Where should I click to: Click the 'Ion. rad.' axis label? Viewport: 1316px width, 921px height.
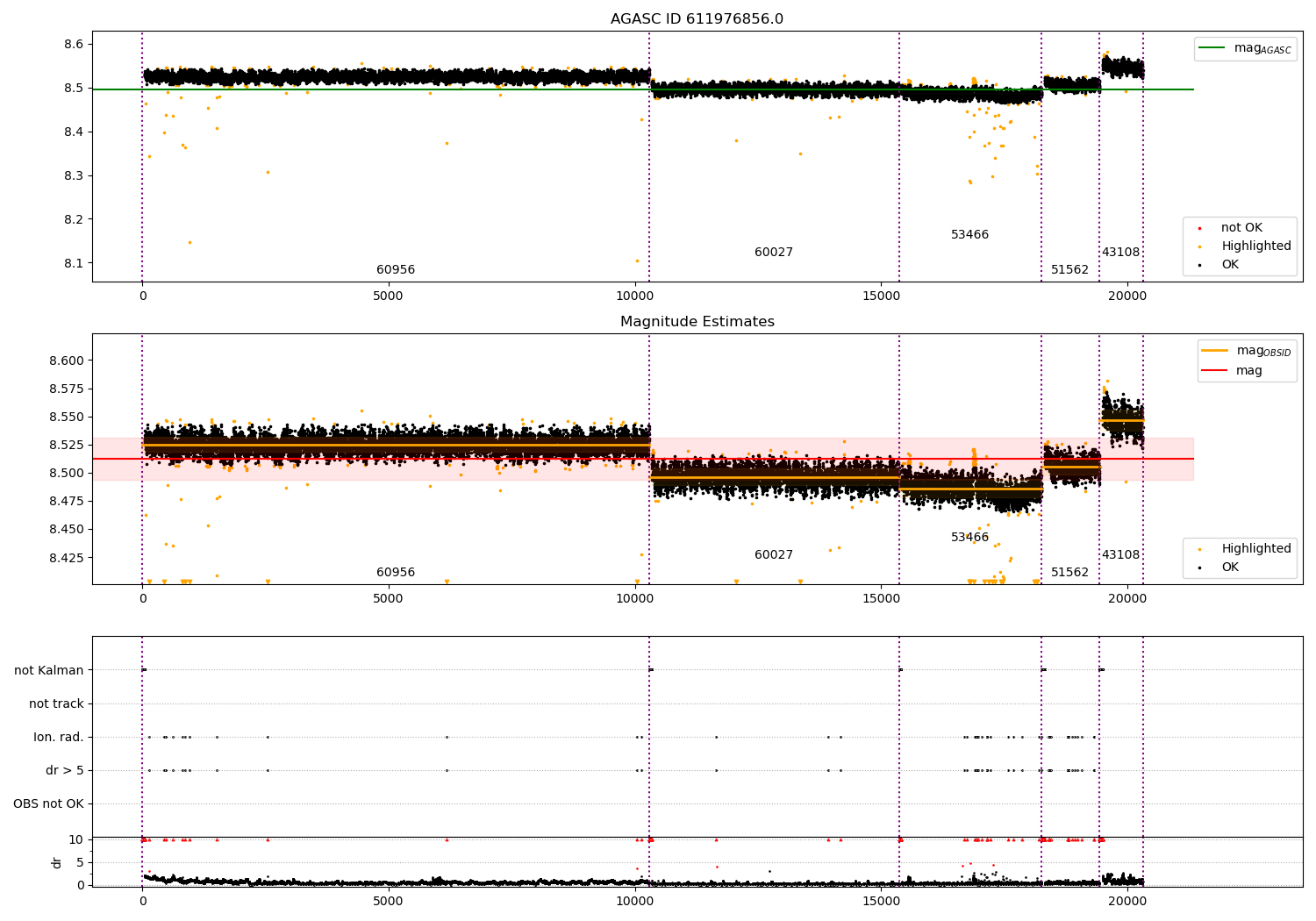coord(59,737)
